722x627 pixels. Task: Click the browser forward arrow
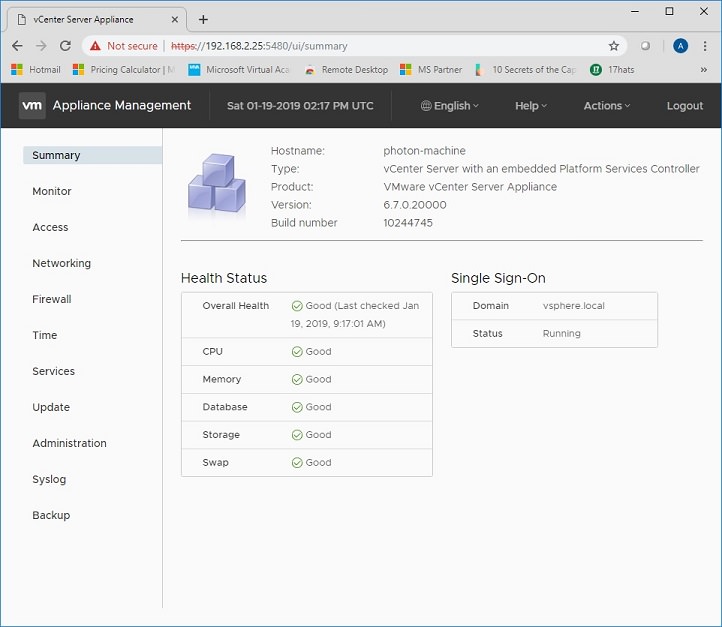pyautogui.click(x=41, y=46)
